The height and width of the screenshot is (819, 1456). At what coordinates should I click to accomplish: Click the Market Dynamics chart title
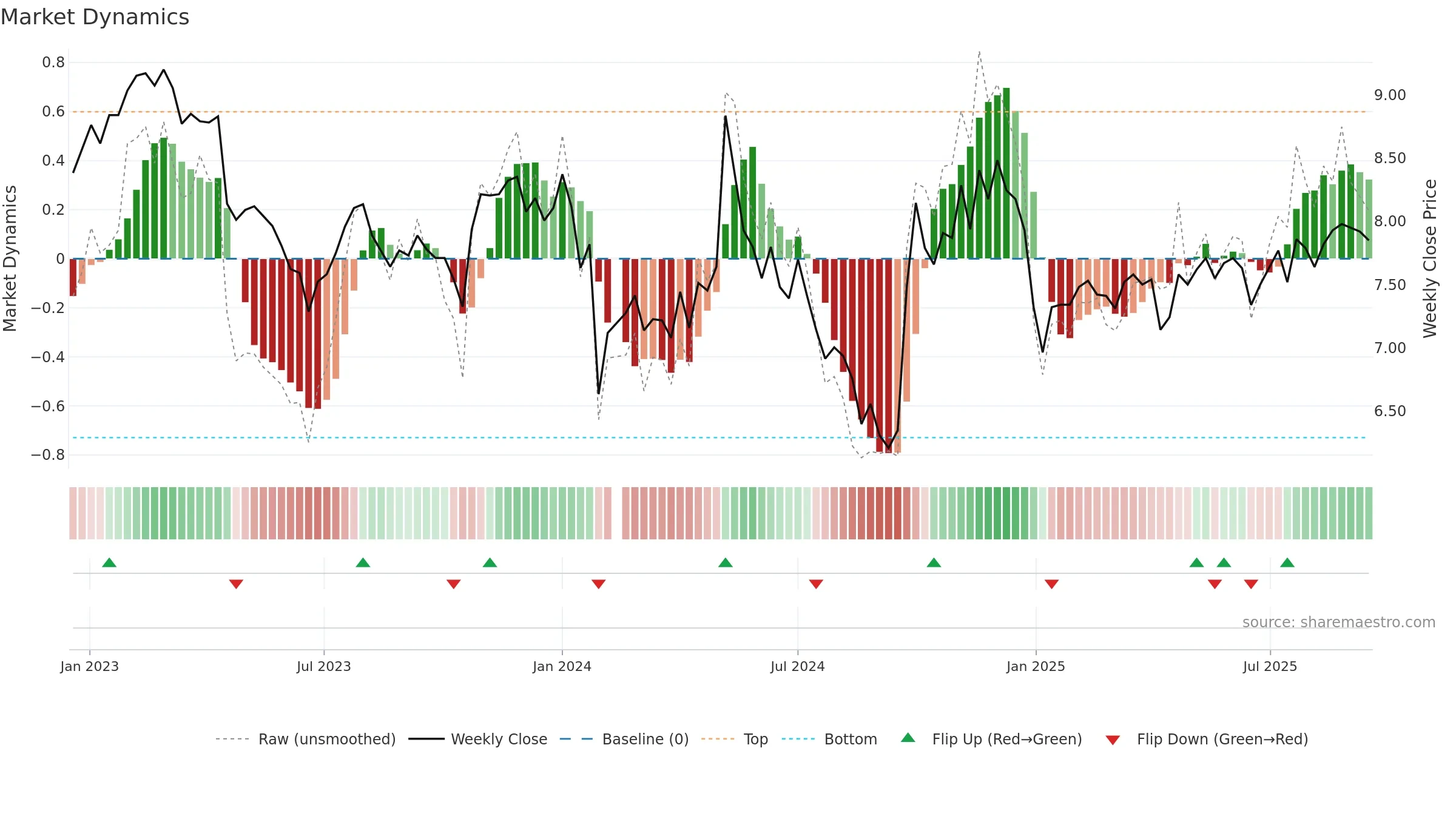pos(95,17)
